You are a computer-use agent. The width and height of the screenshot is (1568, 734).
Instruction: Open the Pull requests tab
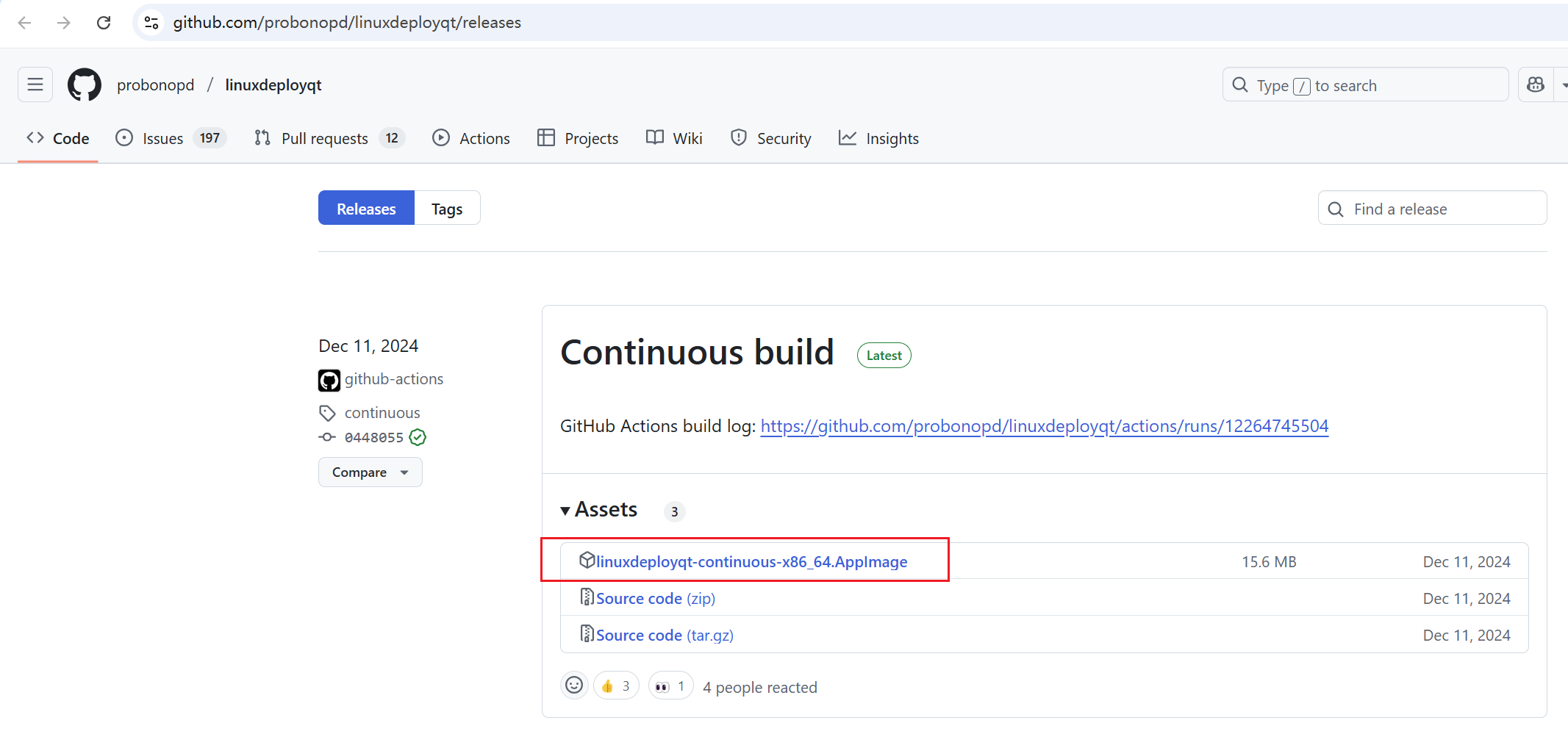coord(329,138)
